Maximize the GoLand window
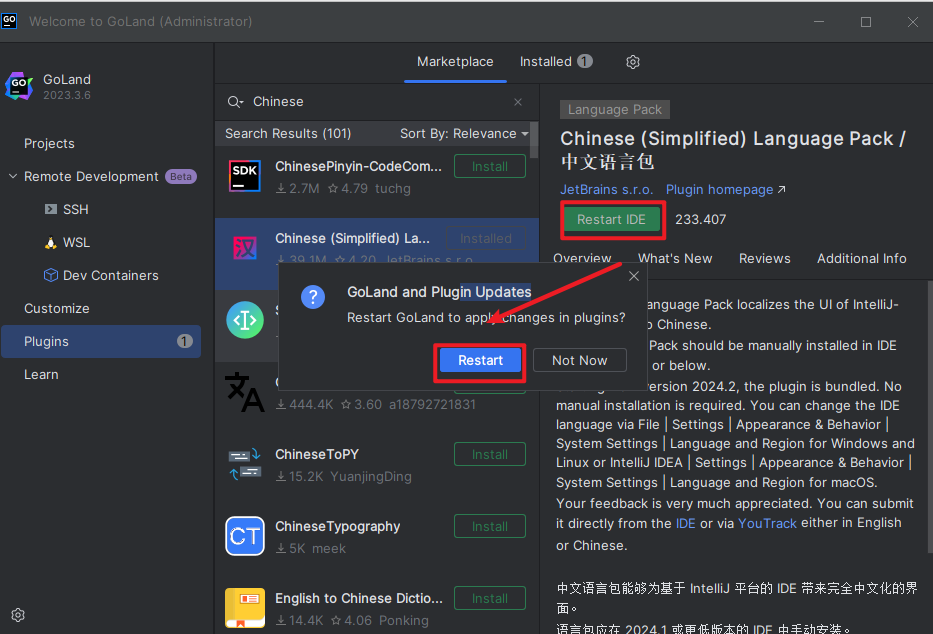This screenshot has width=933, height=634. coord(866,22)
